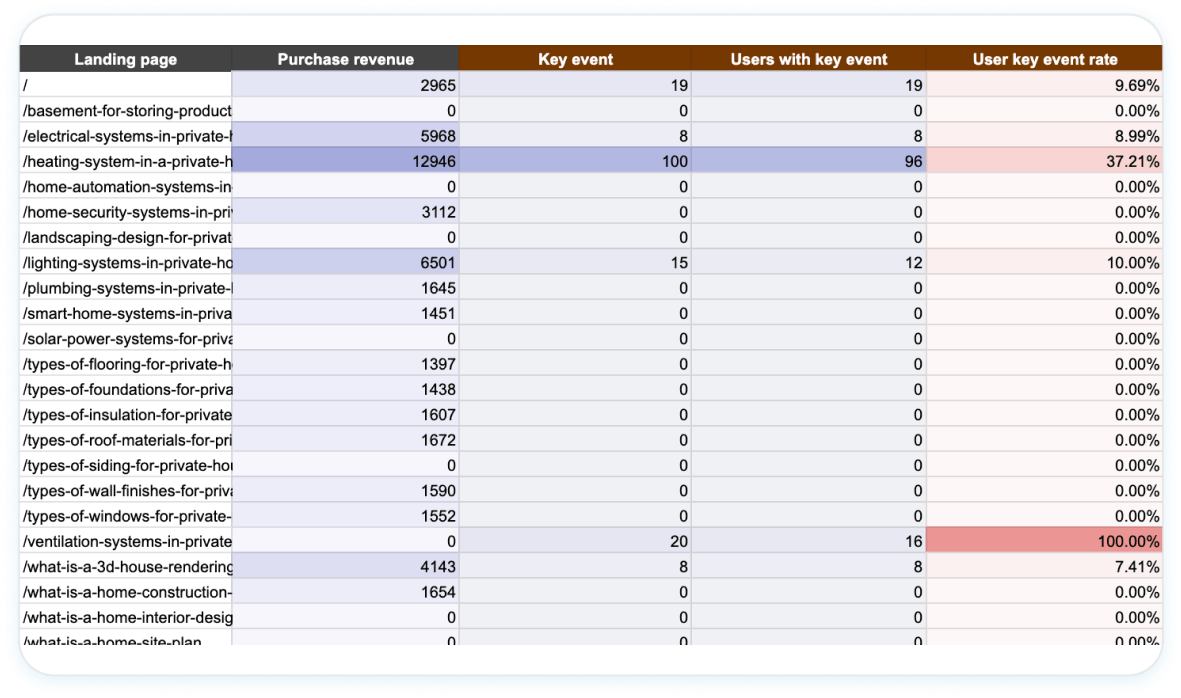This screenshot has height=698, width=1181.
Task: Click the Key event cell showing 20
Action: tap(574, 541)
